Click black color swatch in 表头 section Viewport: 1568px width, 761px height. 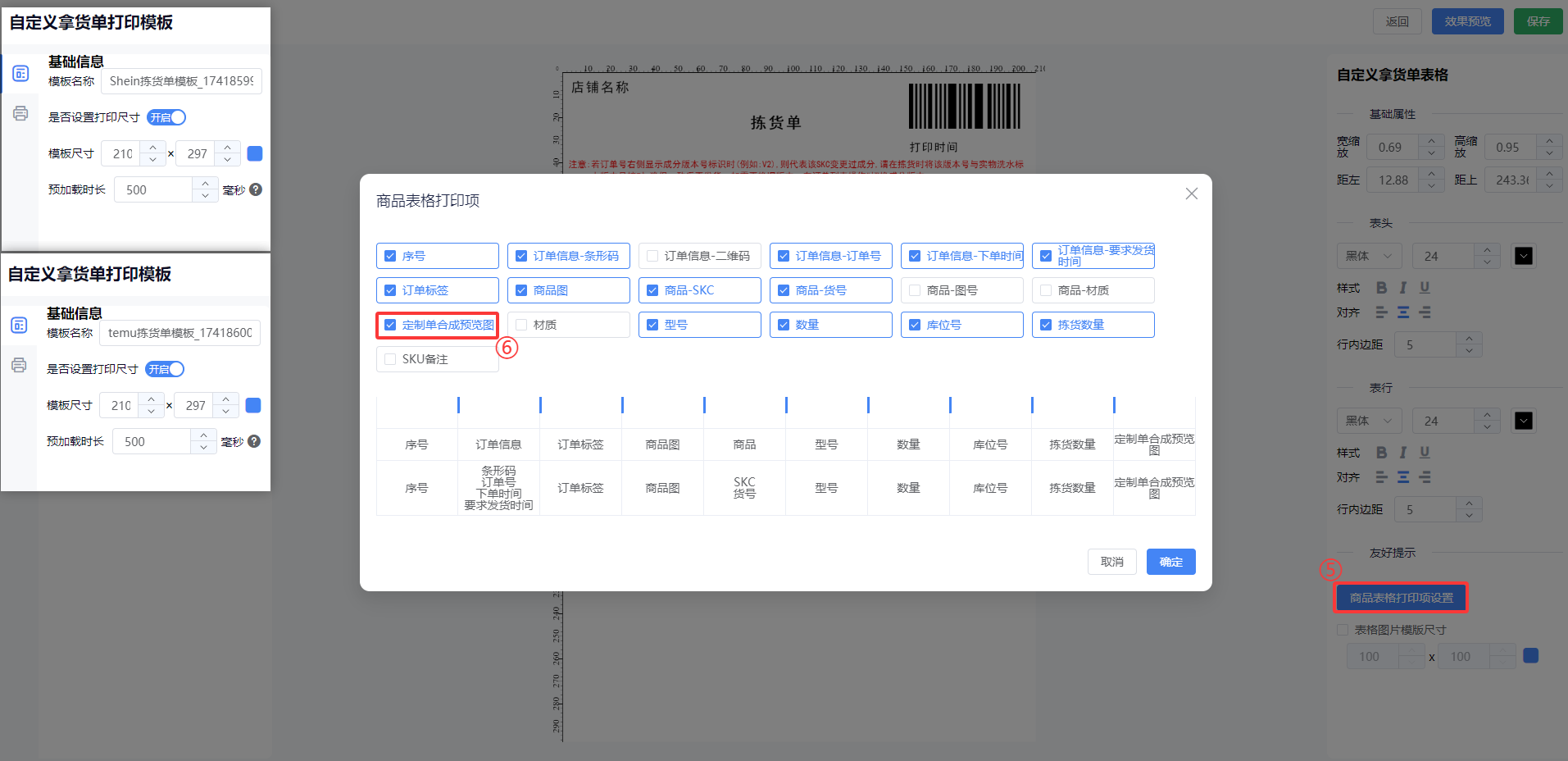[1524, 256]
